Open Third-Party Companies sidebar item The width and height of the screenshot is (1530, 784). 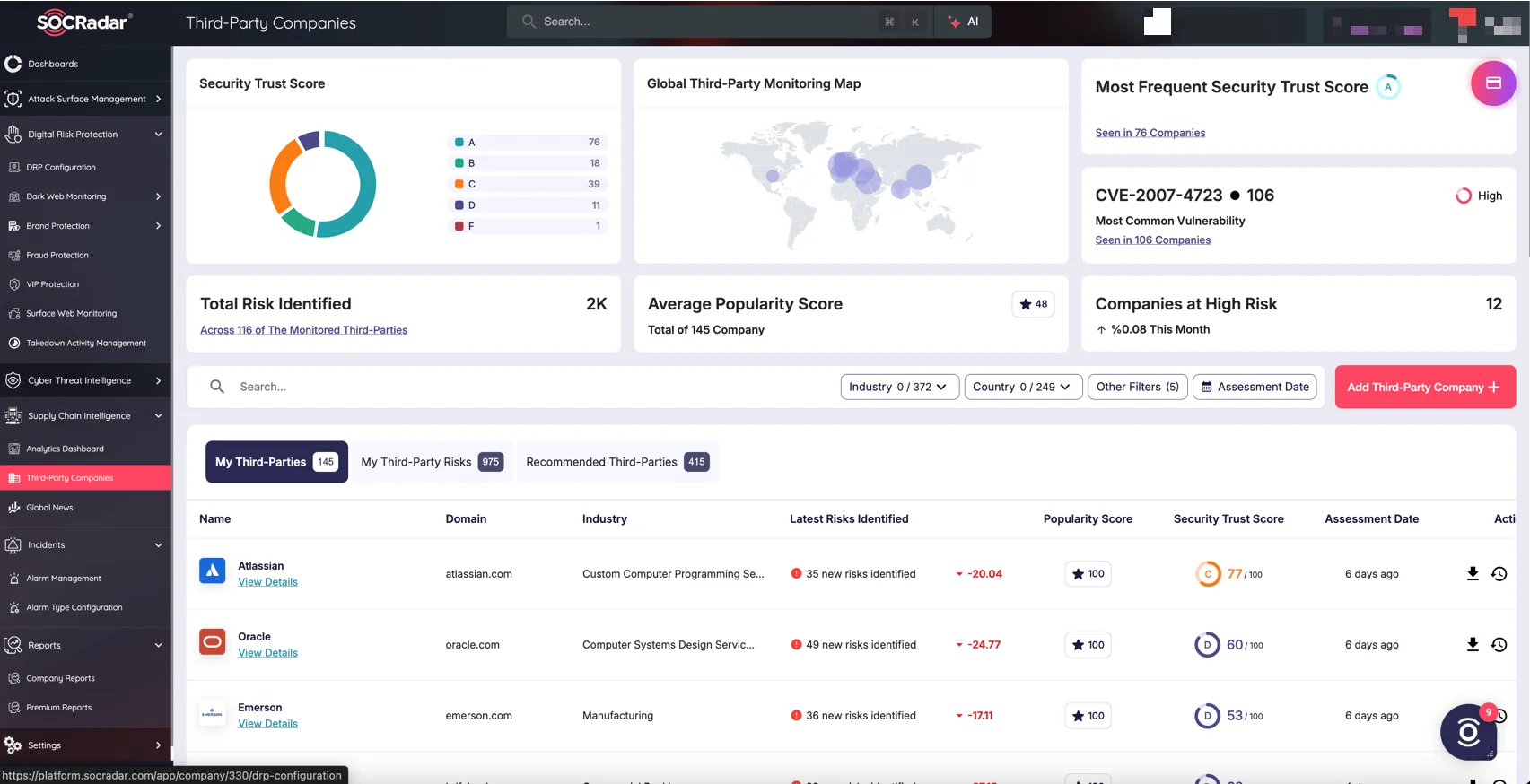click(85, 478)
